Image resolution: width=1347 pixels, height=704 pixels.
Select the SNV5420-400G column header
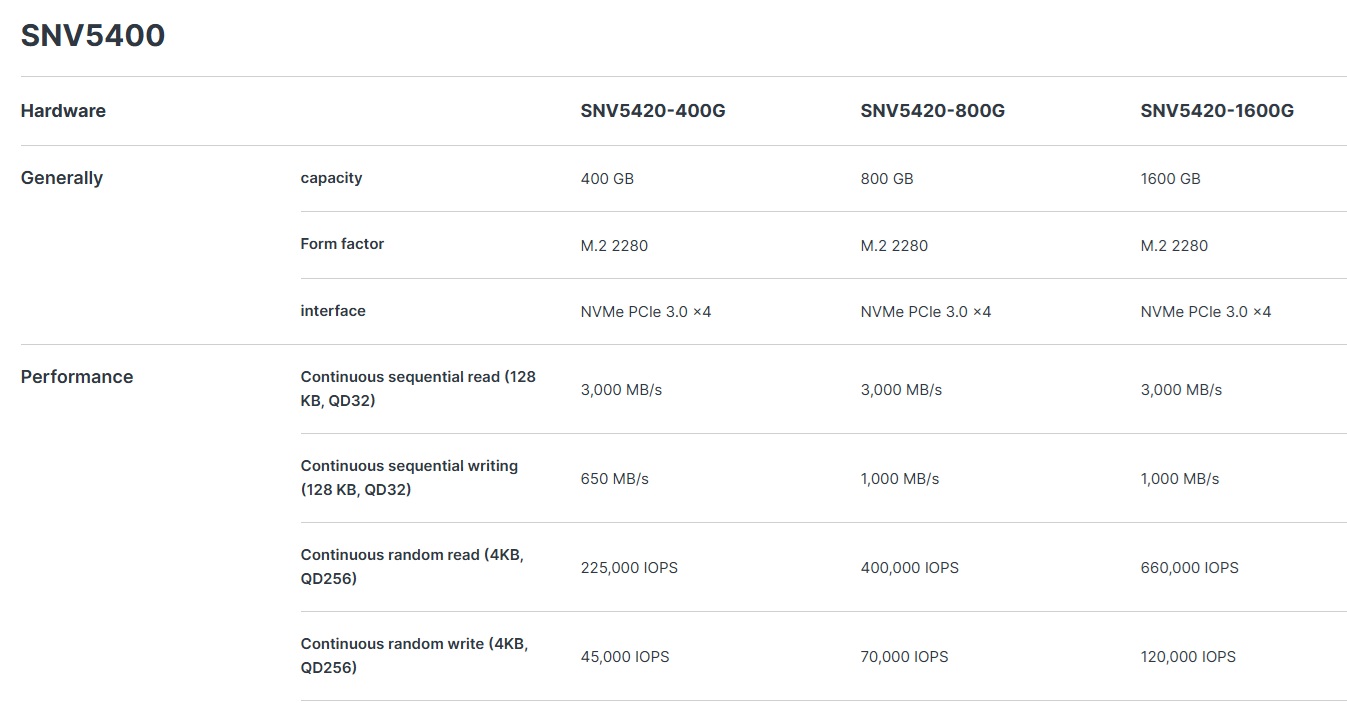(x=653, y=111)
